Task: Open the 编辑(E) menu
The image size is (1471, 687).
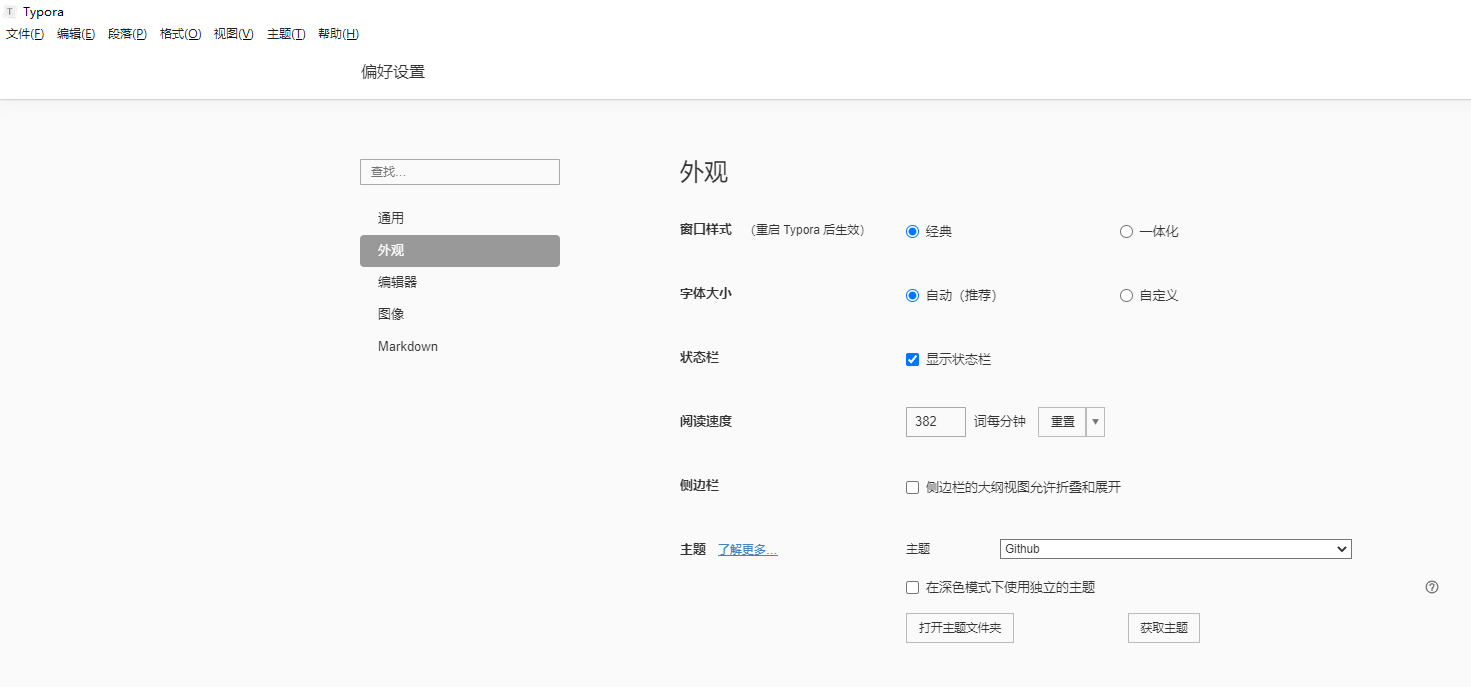Action: pyautogui.click(x=76, y=34)
